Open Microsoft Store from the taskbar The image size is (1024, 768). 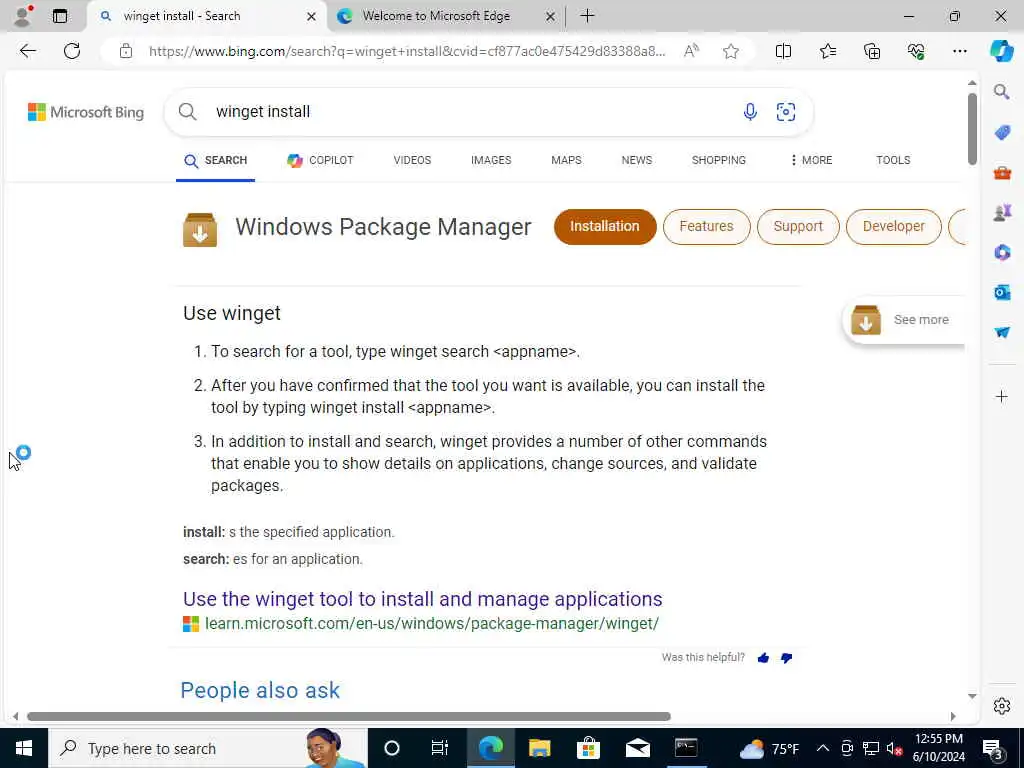point(588,748)
